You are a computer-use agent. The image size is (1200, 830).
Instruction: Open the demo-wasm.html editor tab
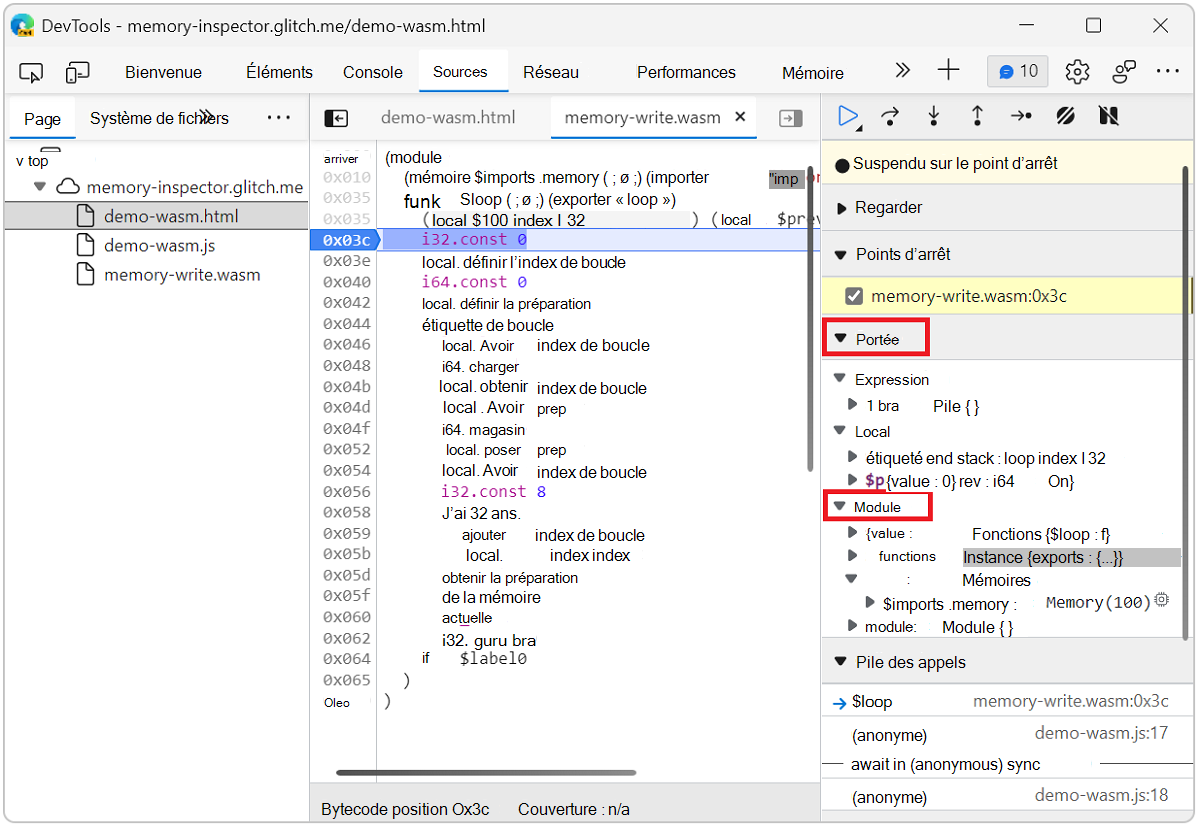(x=448, y=118)
